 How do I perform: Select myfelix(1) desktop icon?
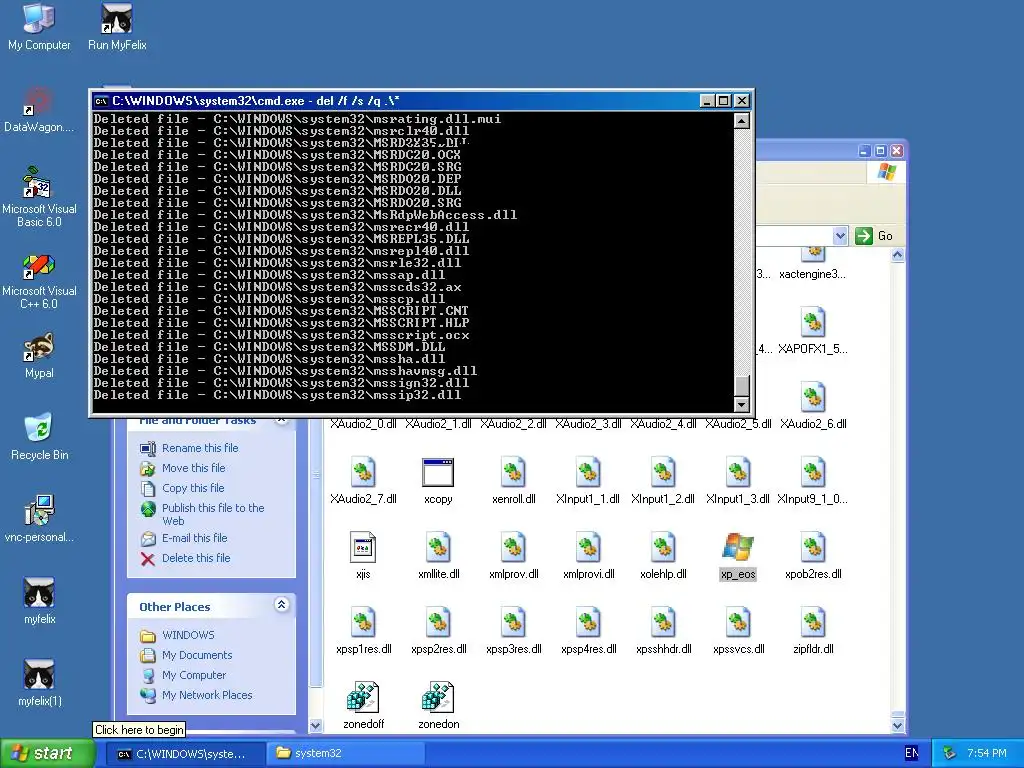(39, 682)
